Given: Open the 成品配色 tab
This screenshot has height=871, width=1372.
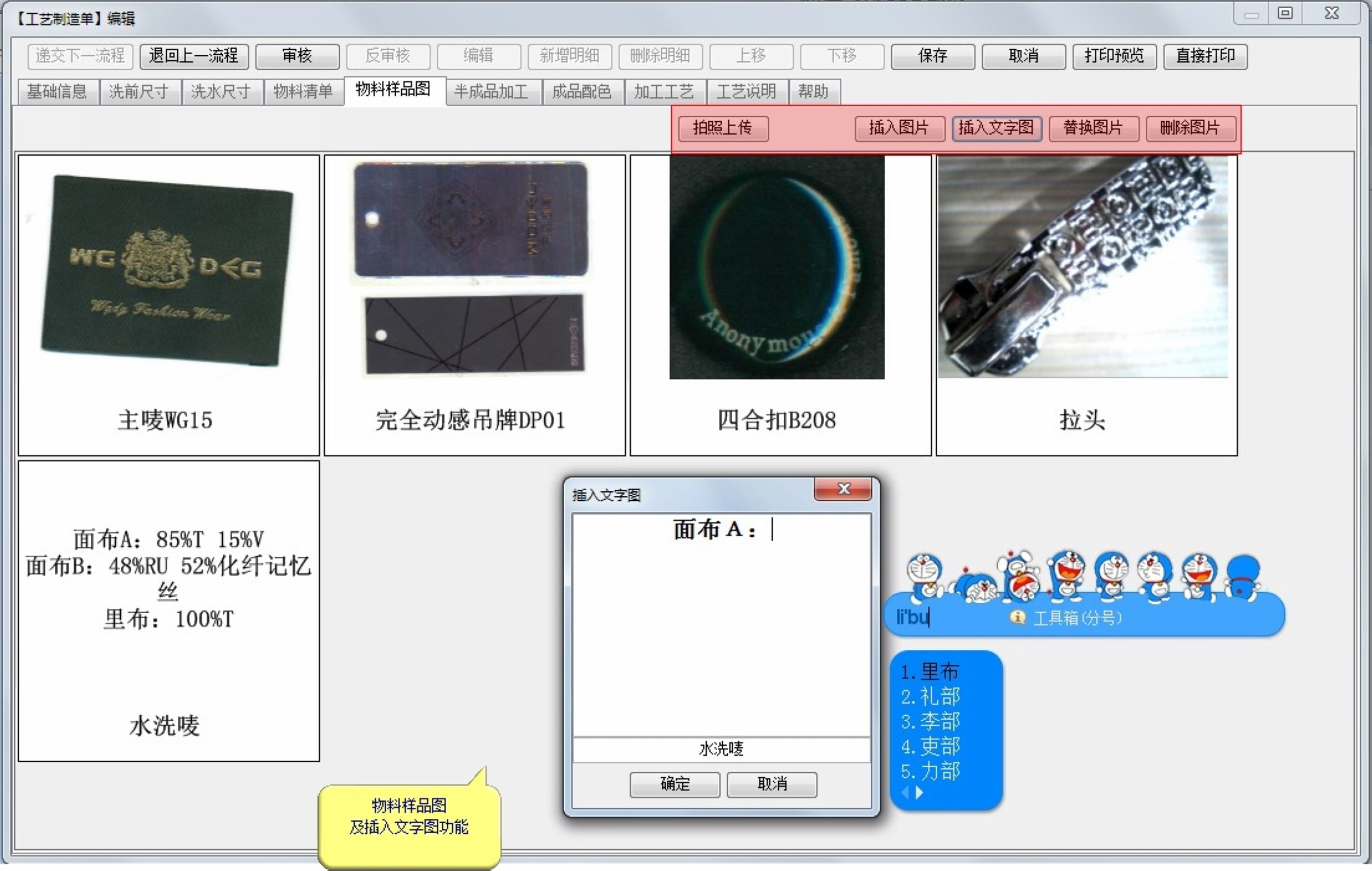Looking at the screenshot, I should [582, 92].
